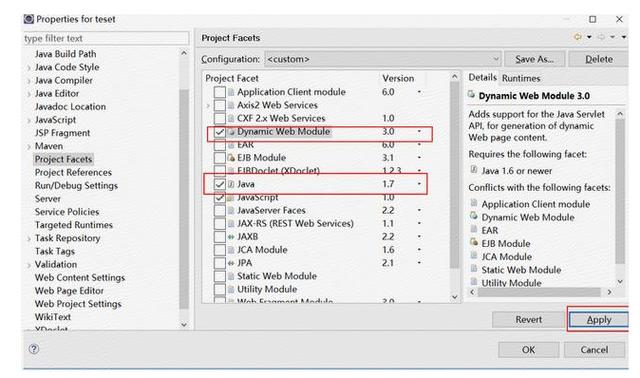Click the OK button

click(x=528, y=350)
